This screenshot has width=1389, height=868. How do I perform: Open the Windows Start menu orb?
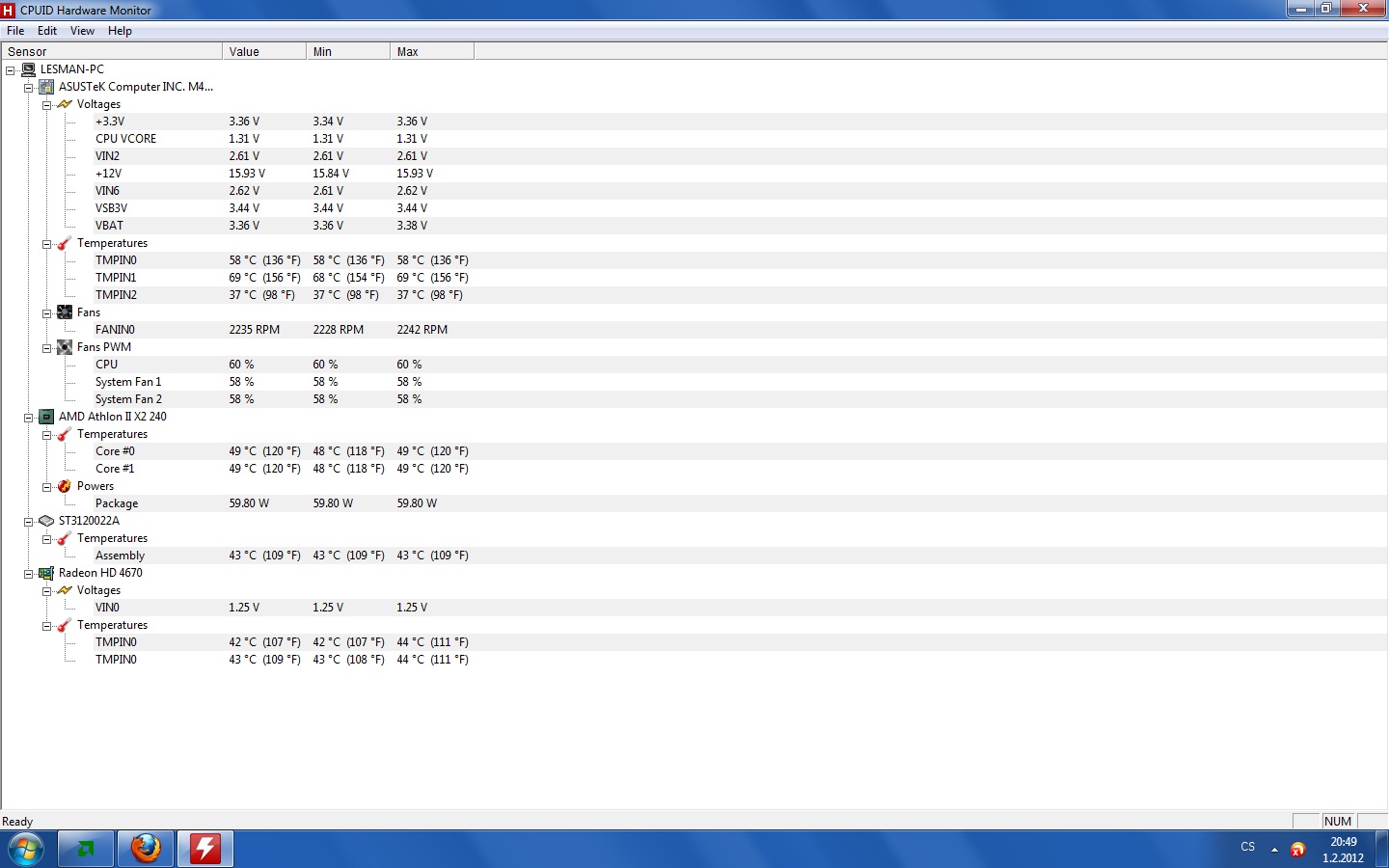pos(26,850)
